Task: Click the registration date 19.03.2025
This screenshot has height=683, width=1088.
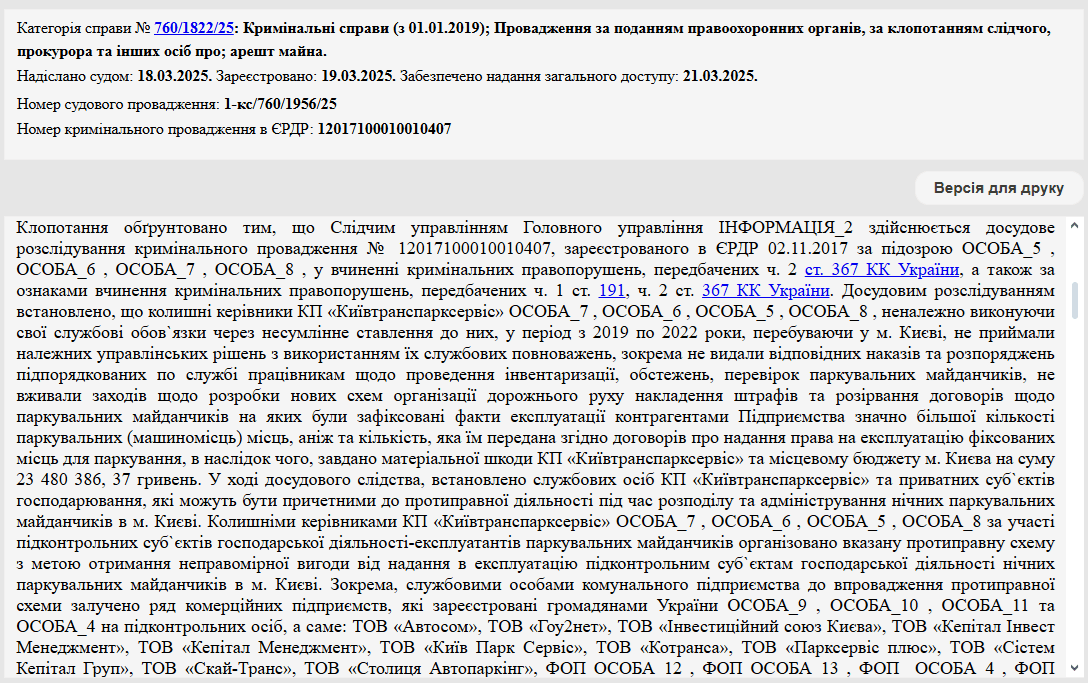Action: coord(357,76)
